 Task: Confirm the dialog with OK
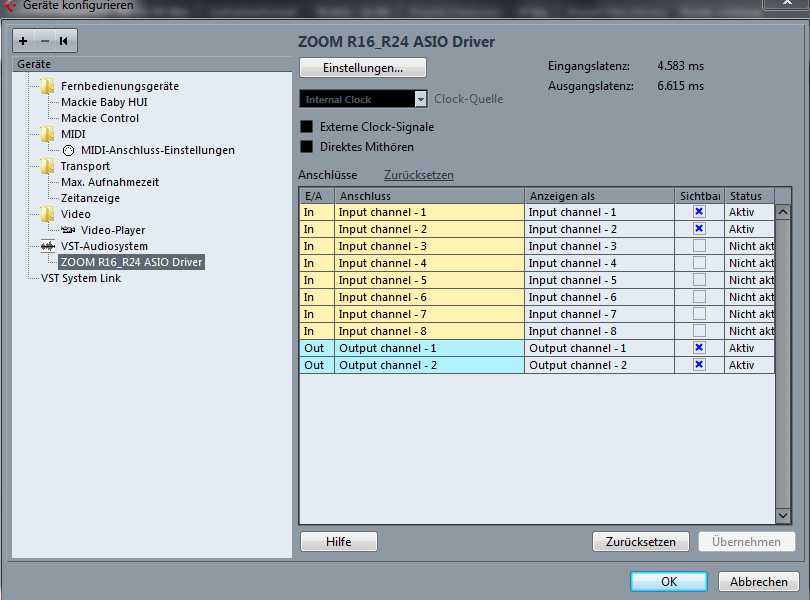coord(669,582)
